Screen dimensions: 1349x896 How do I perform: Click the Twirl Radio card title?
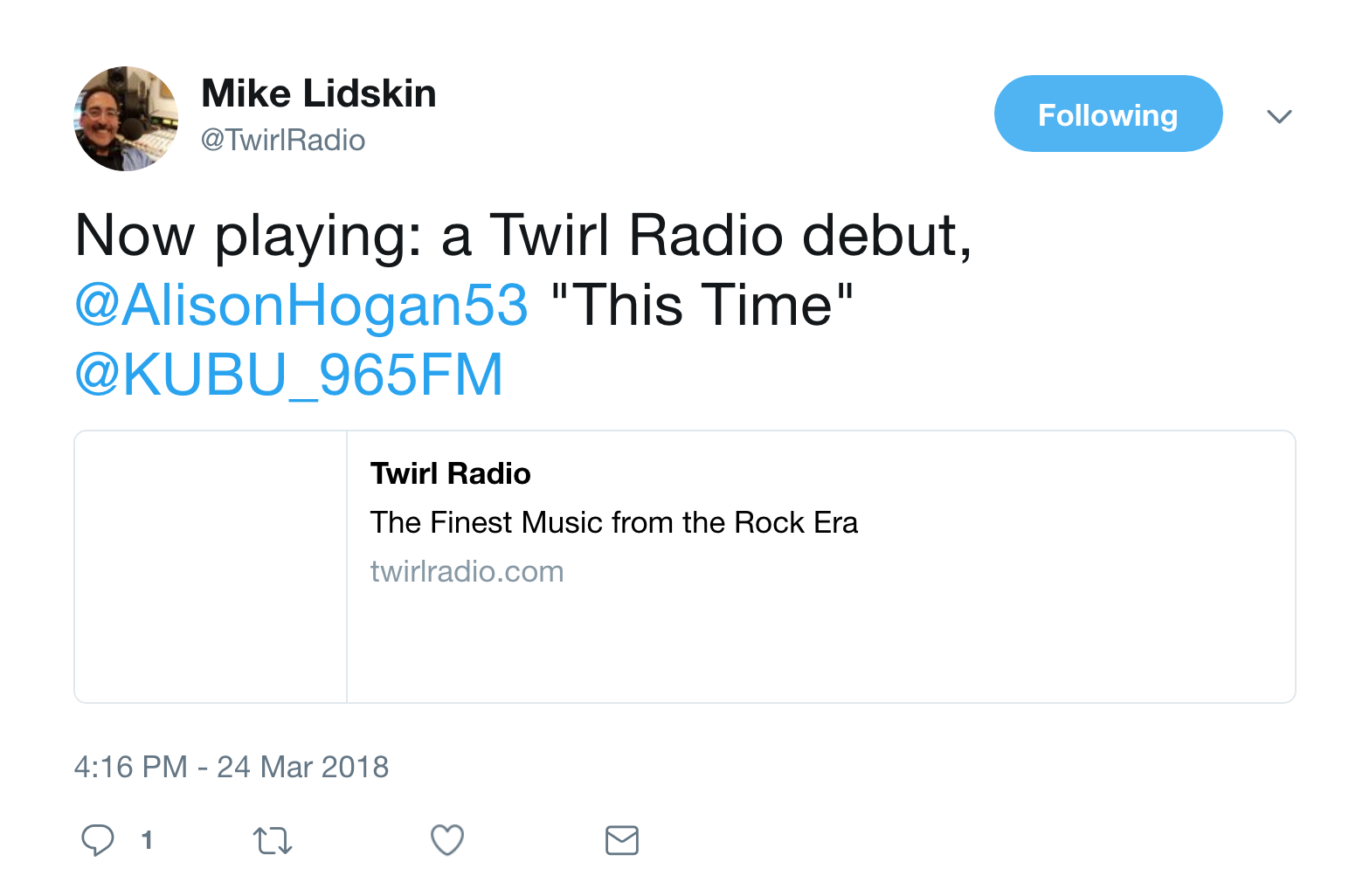(450, 472)
